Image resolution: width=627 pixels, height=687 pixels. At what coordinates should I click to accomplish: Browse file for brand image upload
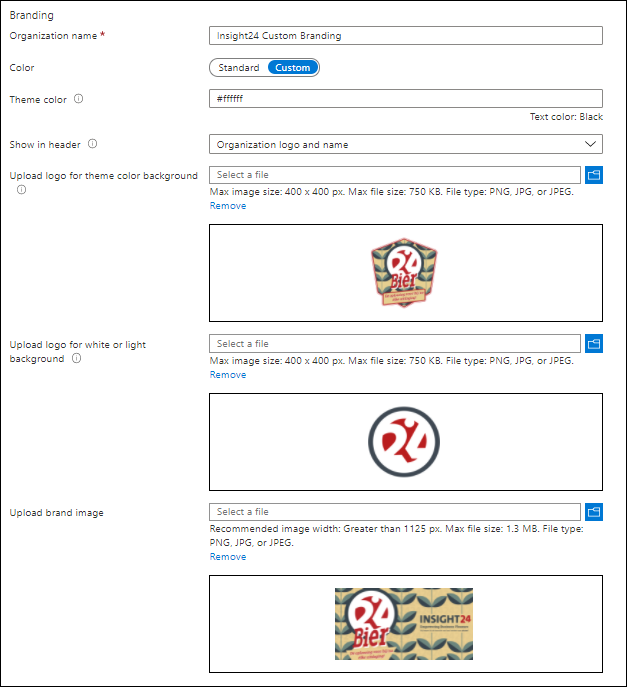tap(594, 512)
